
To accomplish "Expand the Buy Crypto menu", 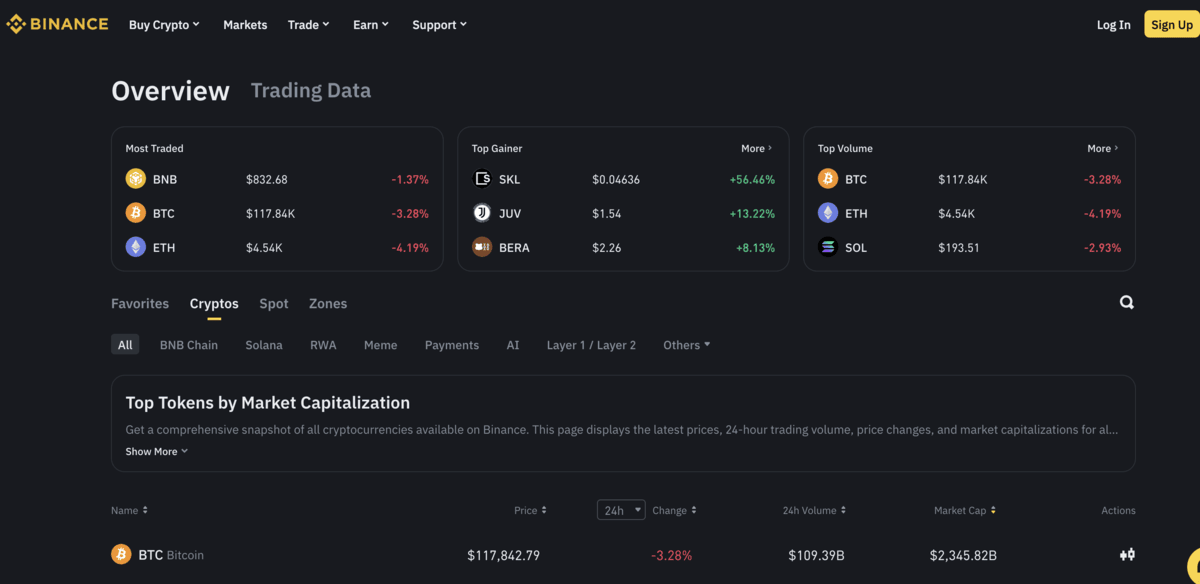I will pyautogui.click(x=164, y=25).
